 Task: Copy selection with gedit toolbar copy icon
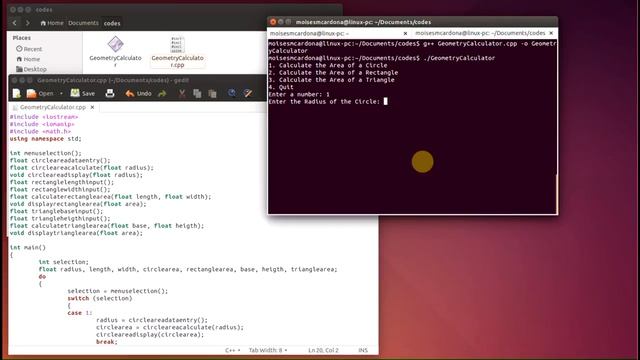[197, 93]
